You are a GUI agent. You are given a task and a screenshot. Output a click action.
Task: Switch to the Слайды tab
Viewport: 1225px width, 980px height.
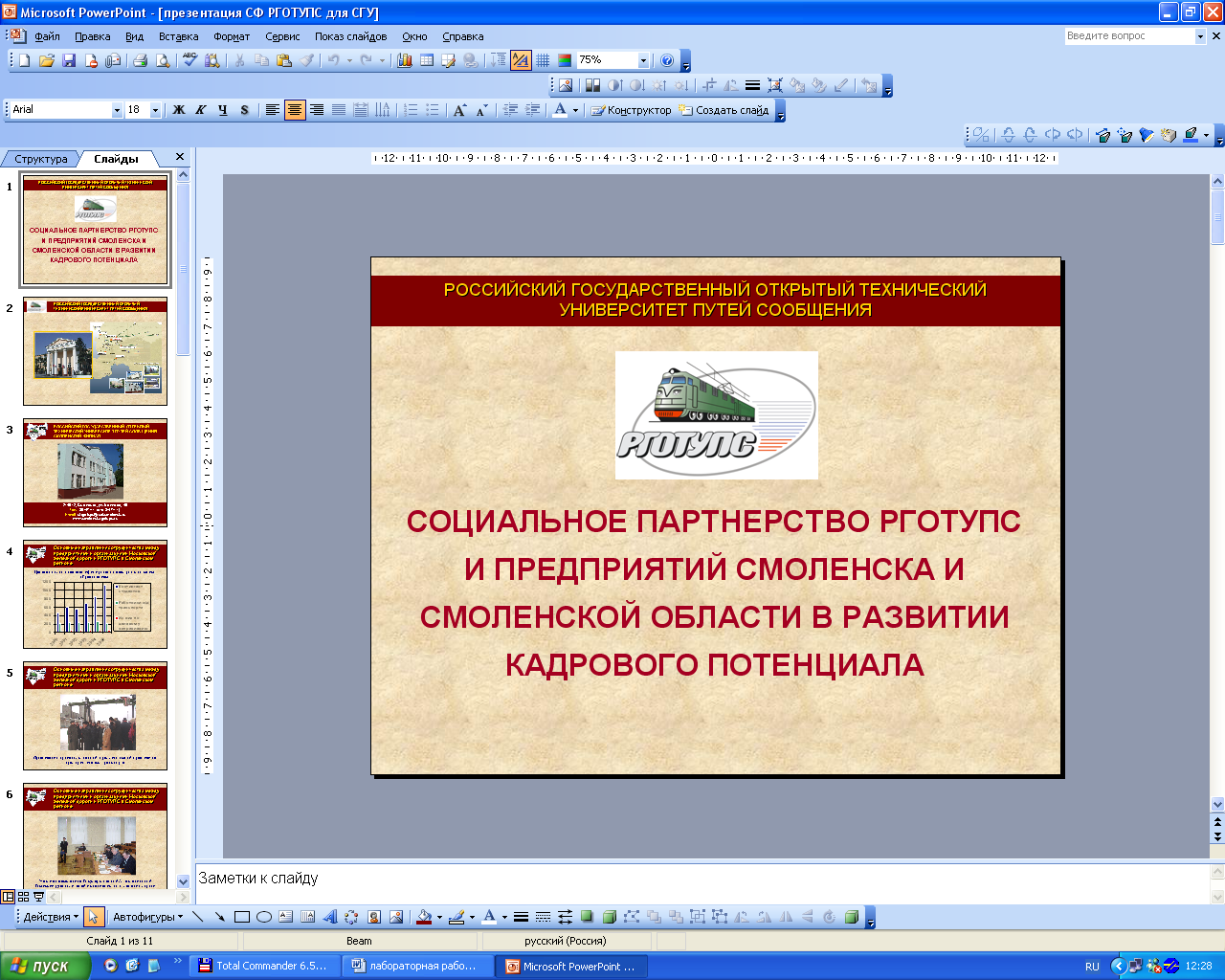[116, 159]
